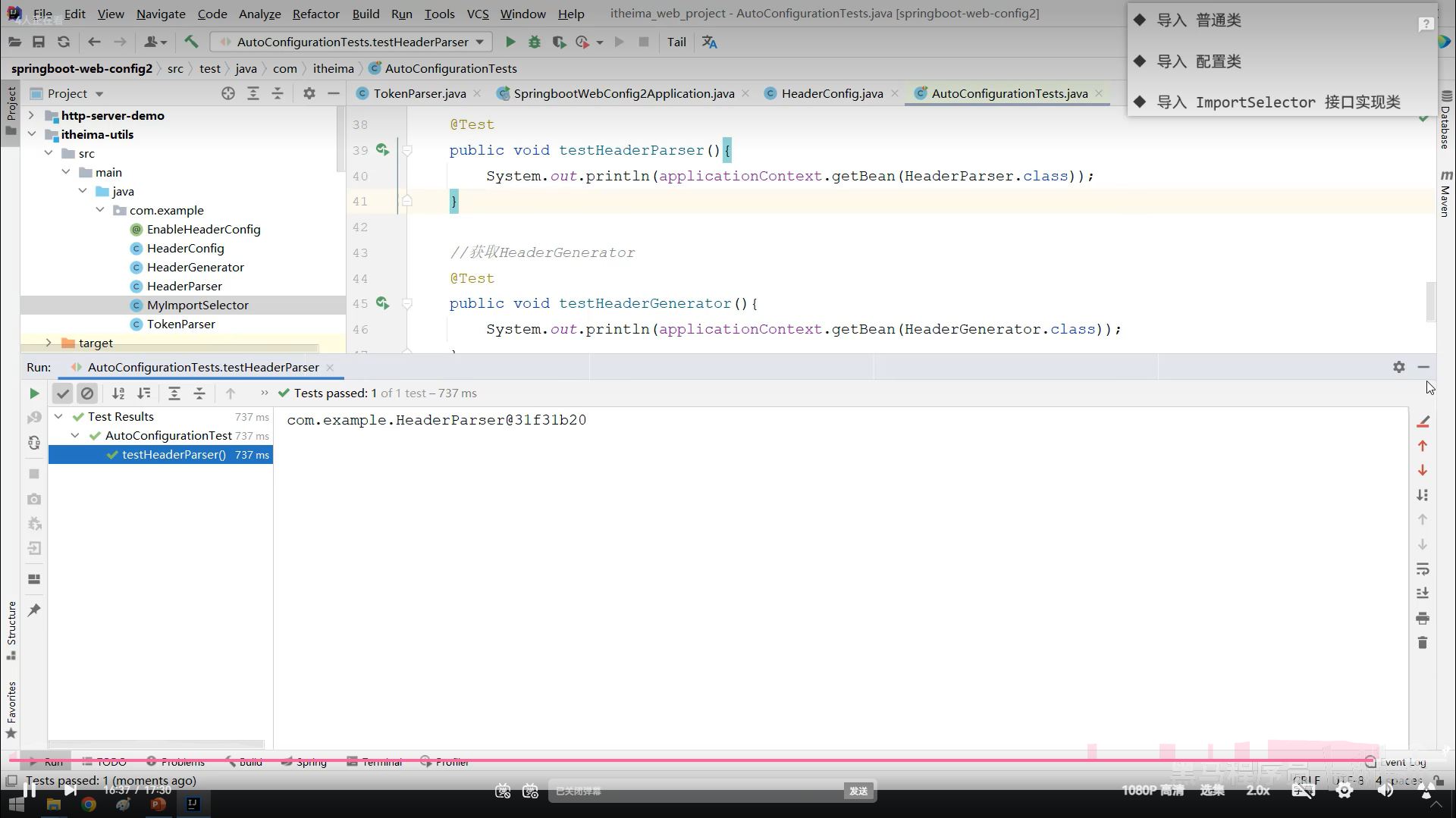
Task: Synchronize files with the refresh icon
Action: [x=64, y=42]
